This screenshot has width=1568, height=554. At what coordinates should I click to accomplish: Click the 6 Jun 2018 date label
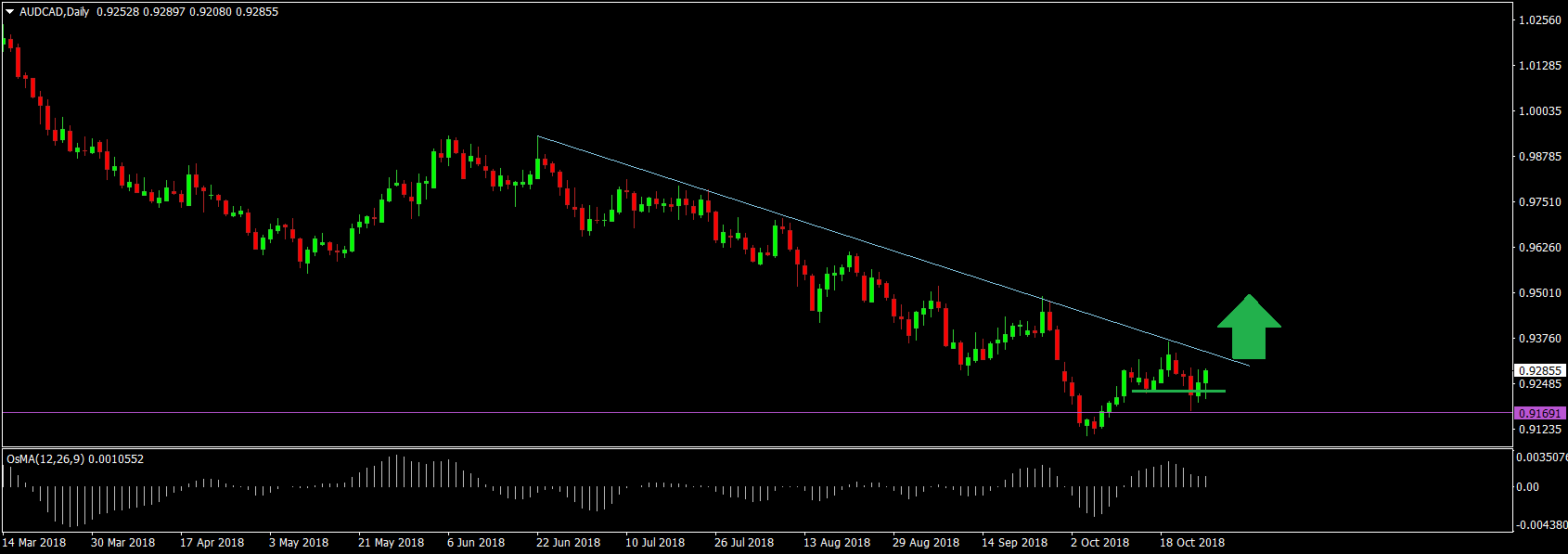[x=476, y=543]
